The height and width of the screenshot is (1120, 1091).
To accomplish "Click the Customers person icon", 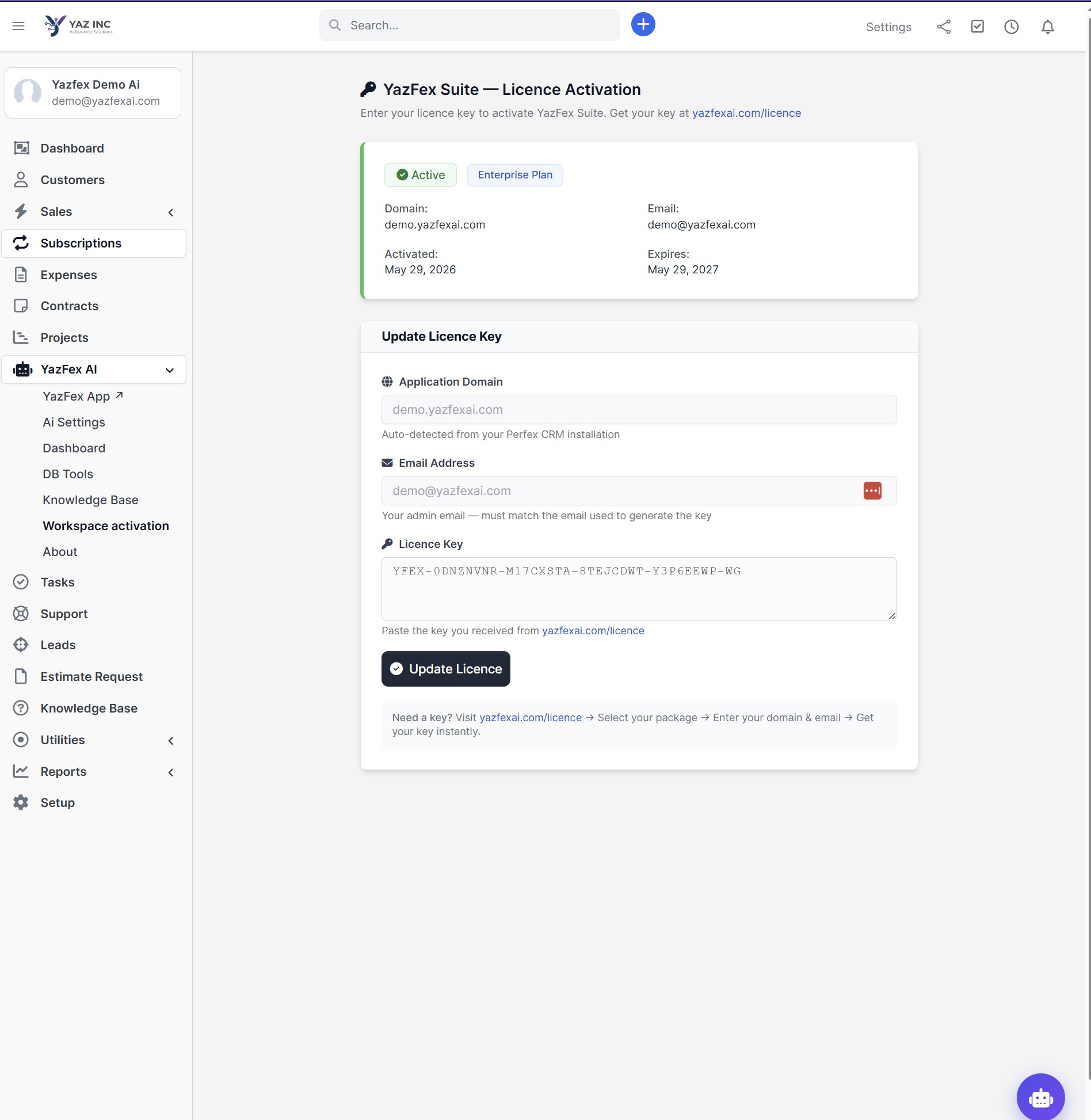I will (21, 180).
